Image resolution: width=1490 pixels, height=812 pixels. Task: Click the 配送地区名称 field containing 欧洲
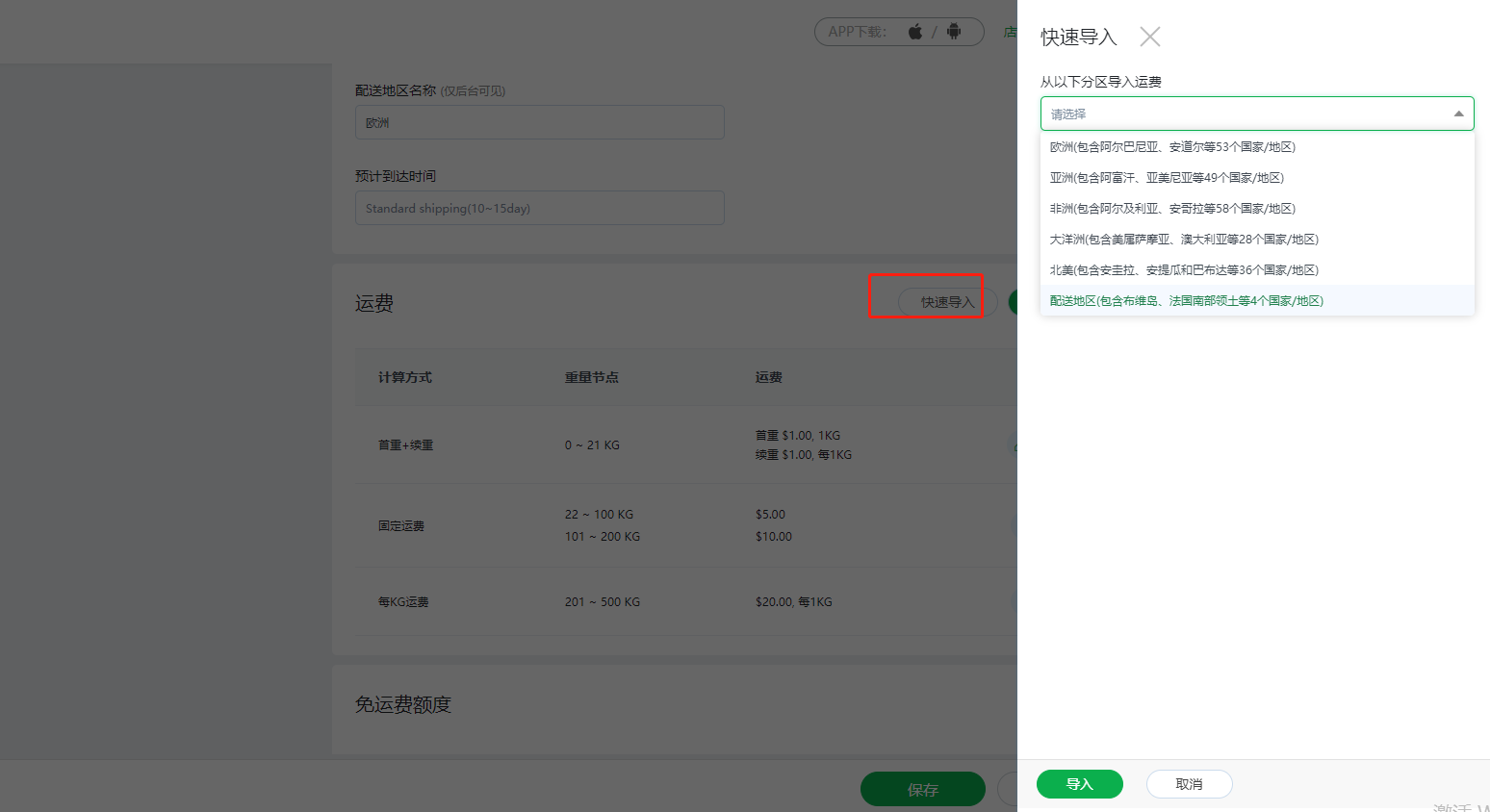tap(539, 122)
